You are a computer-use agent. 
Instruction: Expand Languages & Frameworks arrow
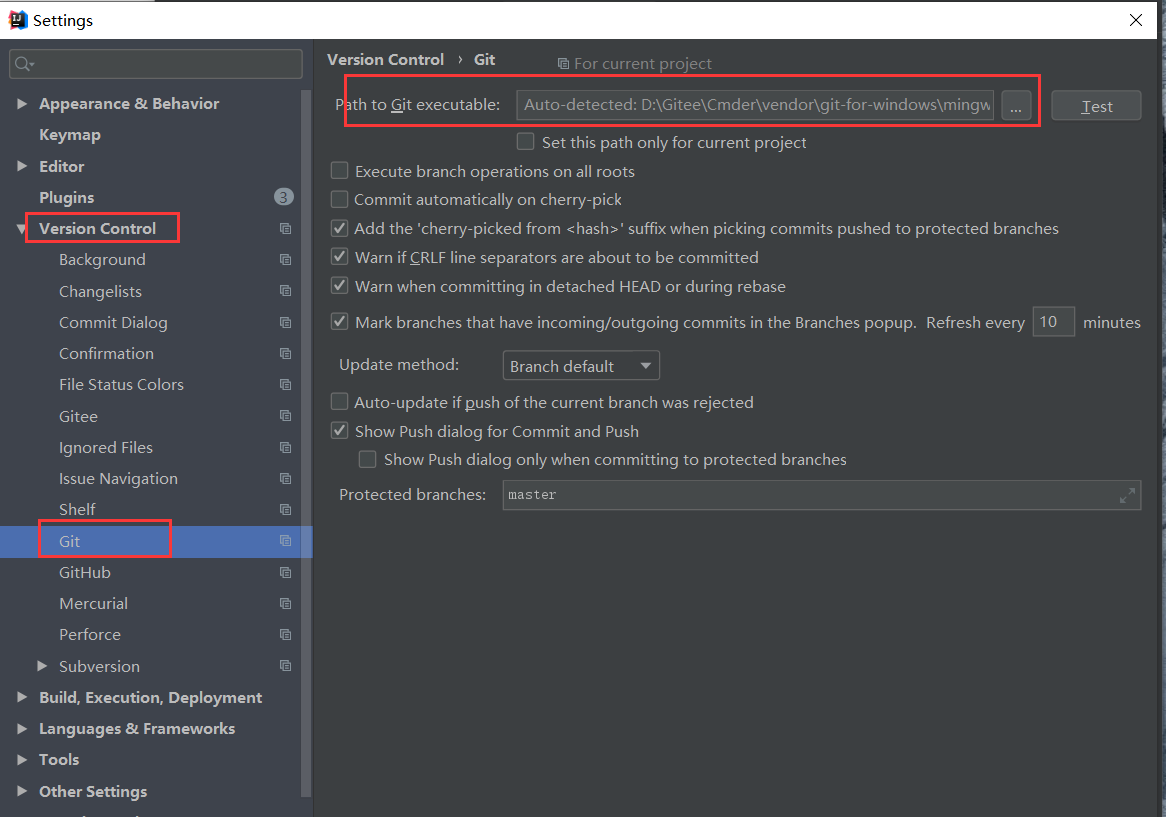pos(22,729)
